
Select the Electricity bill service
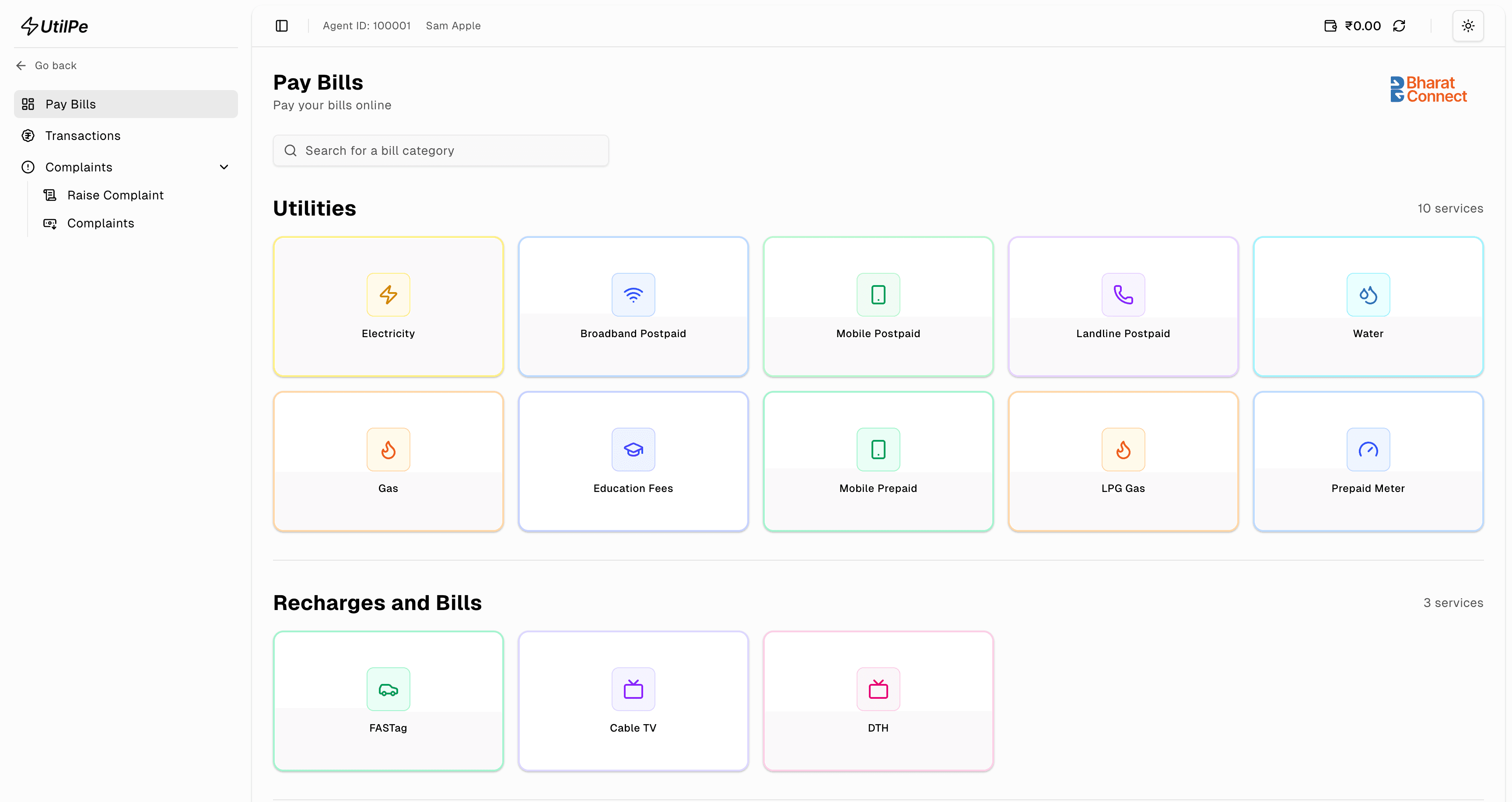coord(388,306)
